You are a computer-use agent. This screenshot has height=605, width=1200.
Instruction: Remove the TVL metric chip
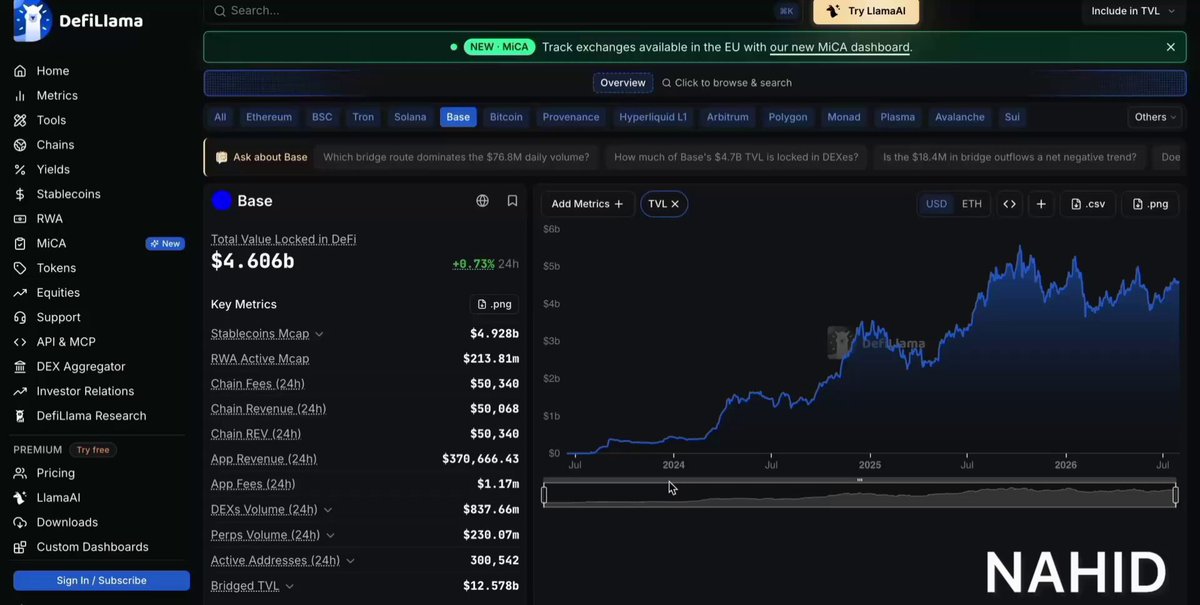[x=675, y=204]
